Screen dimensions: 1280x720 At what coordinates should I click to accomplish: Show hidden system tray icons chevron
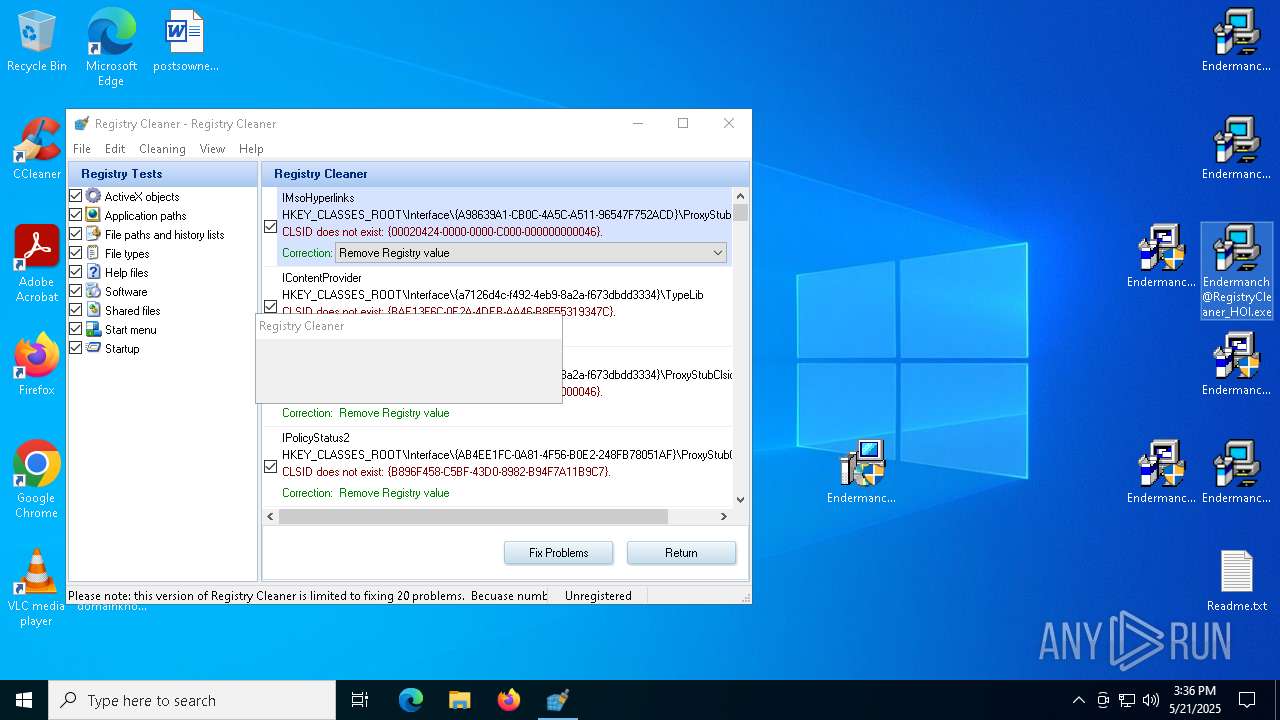(1078, 700)
